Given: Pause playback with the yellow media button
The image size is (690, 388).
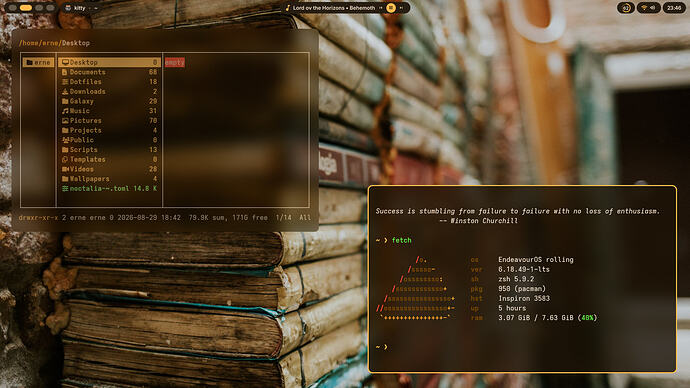Looking at the screenshot, I should [391, 8].
